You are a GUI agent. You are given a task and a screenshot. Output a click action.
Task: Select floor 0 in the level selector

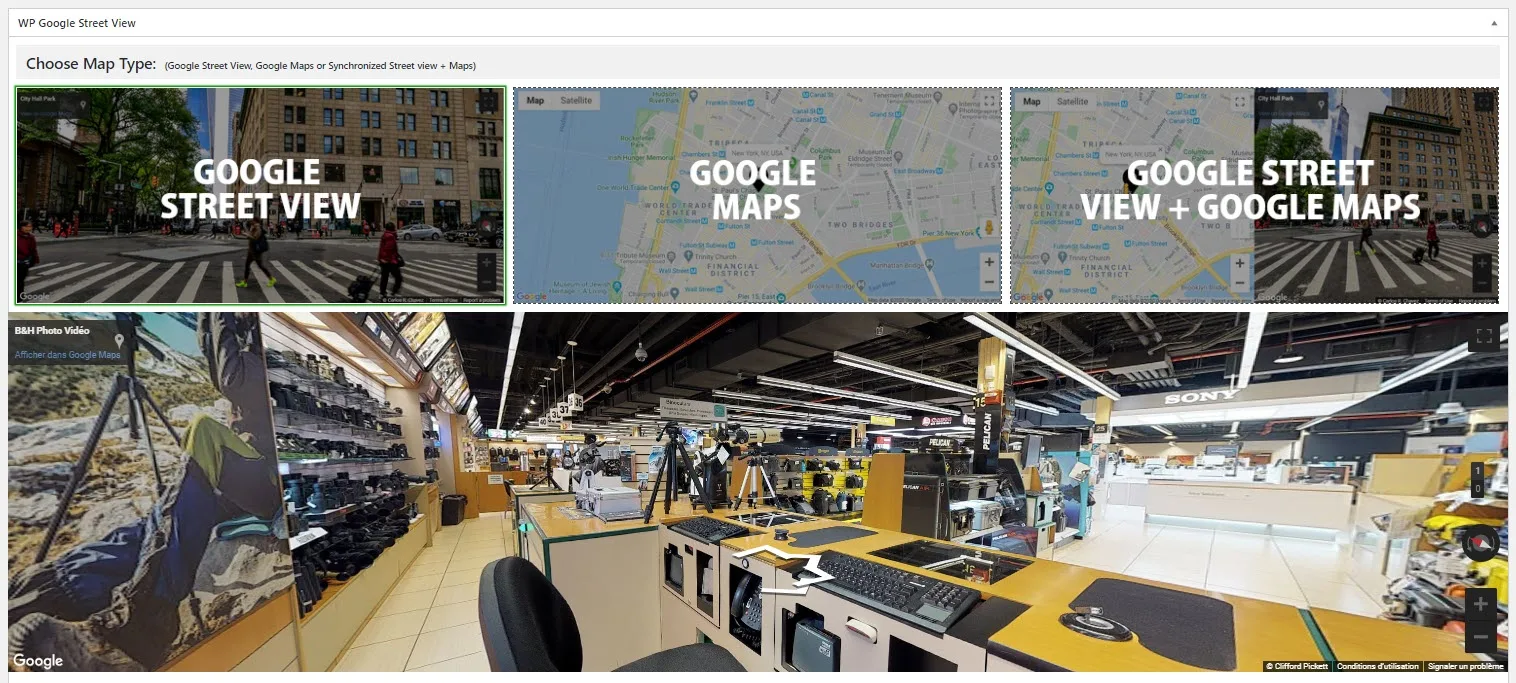(1477, 488)
